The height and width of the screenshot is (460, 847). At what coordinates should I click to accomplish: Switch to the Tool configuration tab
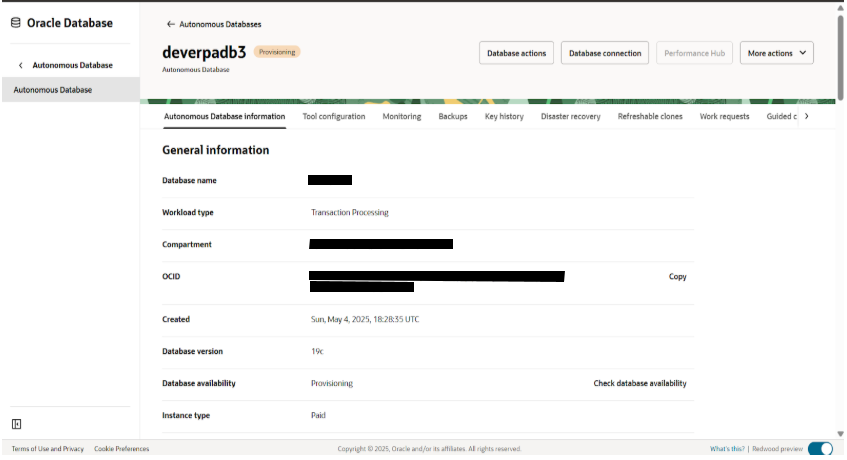pos(334,116)
